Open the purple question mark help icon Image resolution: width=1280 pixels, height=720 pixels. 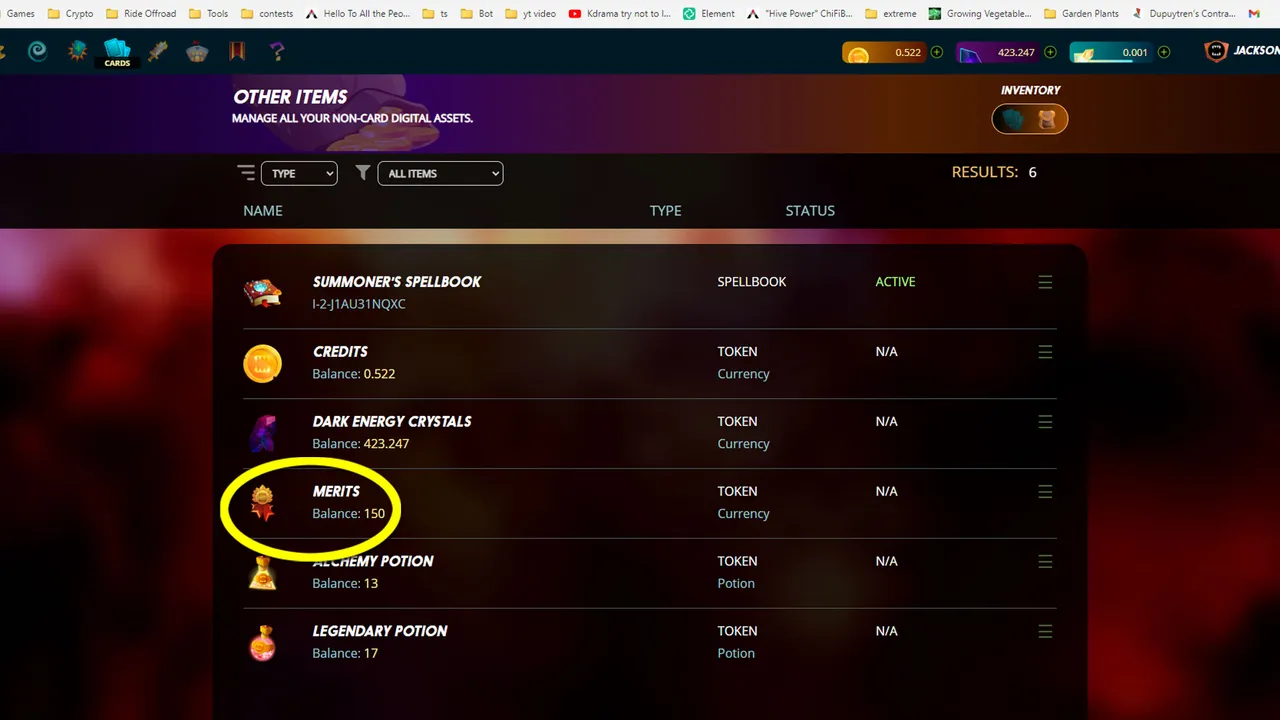coord(277,52)
